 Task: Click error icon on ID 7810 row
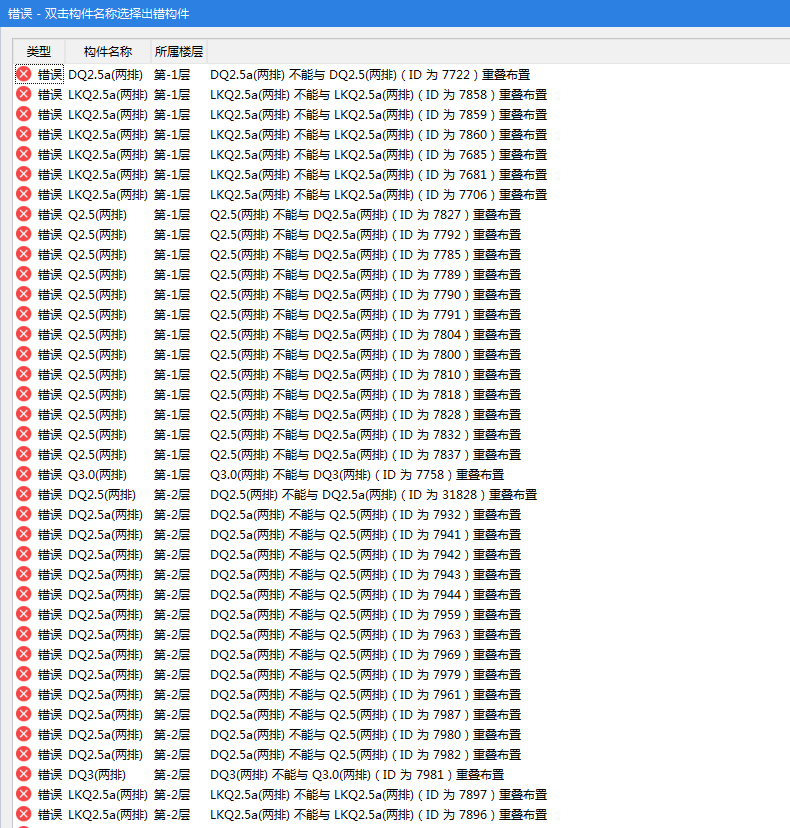tap(24, 374)
